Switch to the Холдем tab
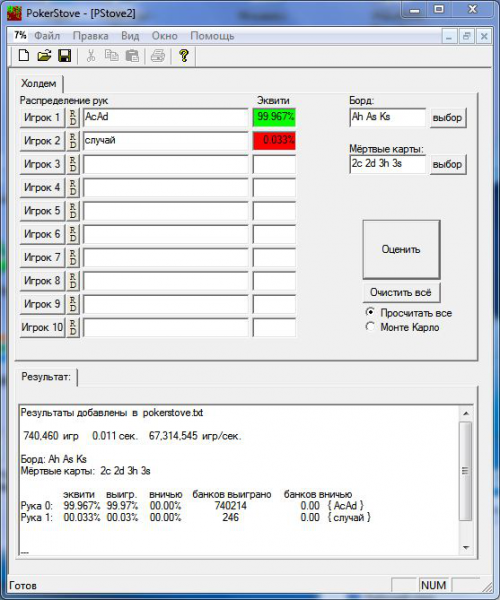 [x=39, y=83]
